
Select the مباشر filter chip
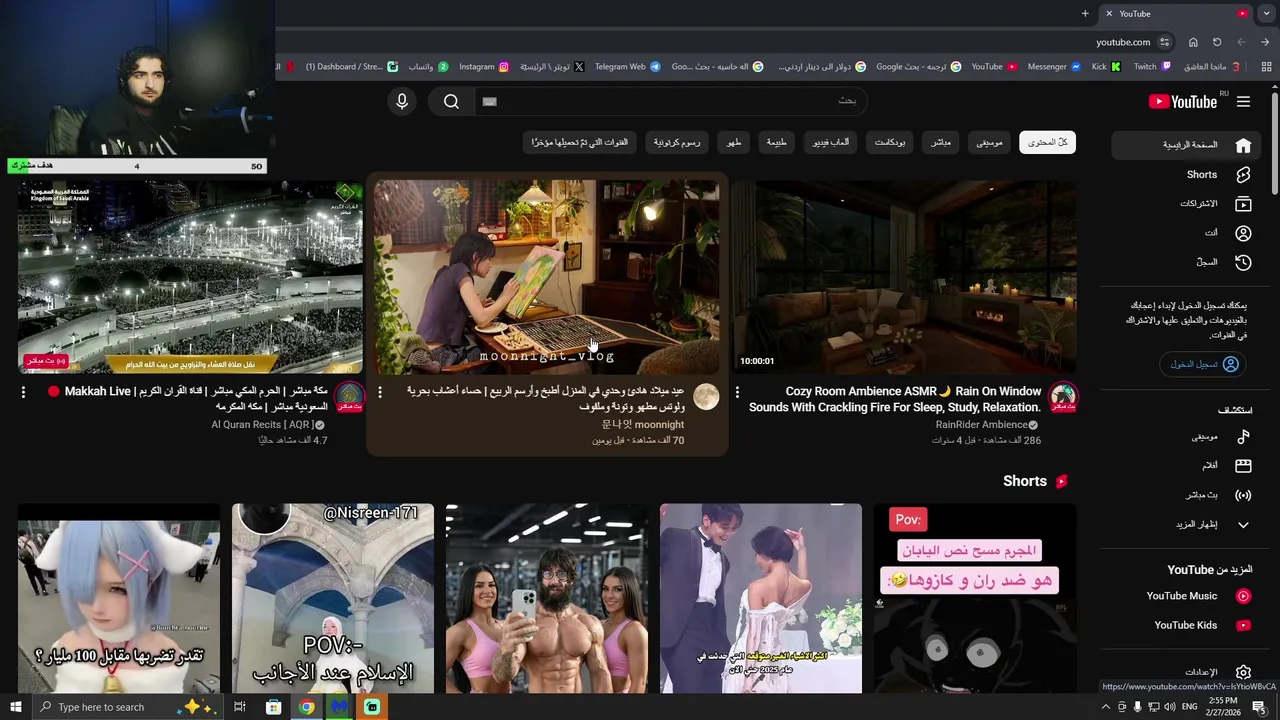(941, 142)
